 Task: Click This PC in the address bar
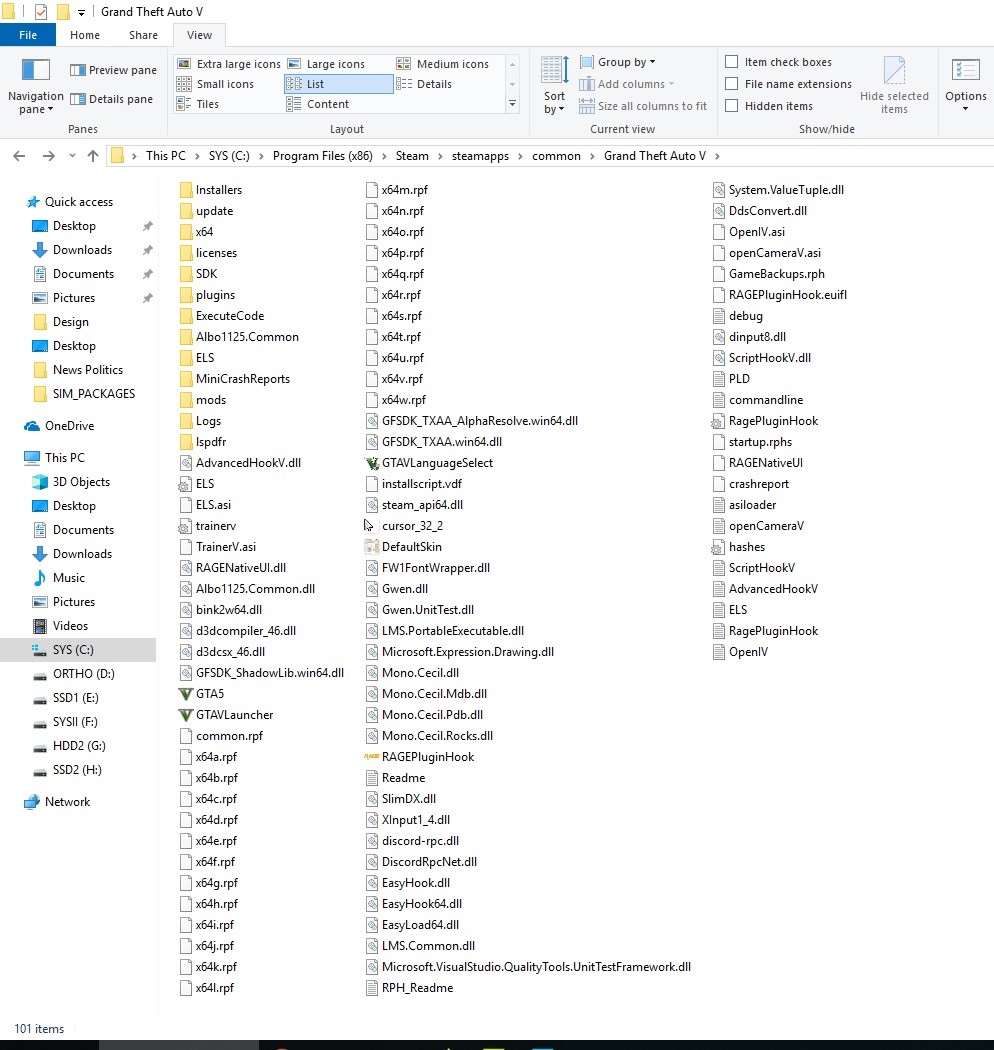pos(165,156)
